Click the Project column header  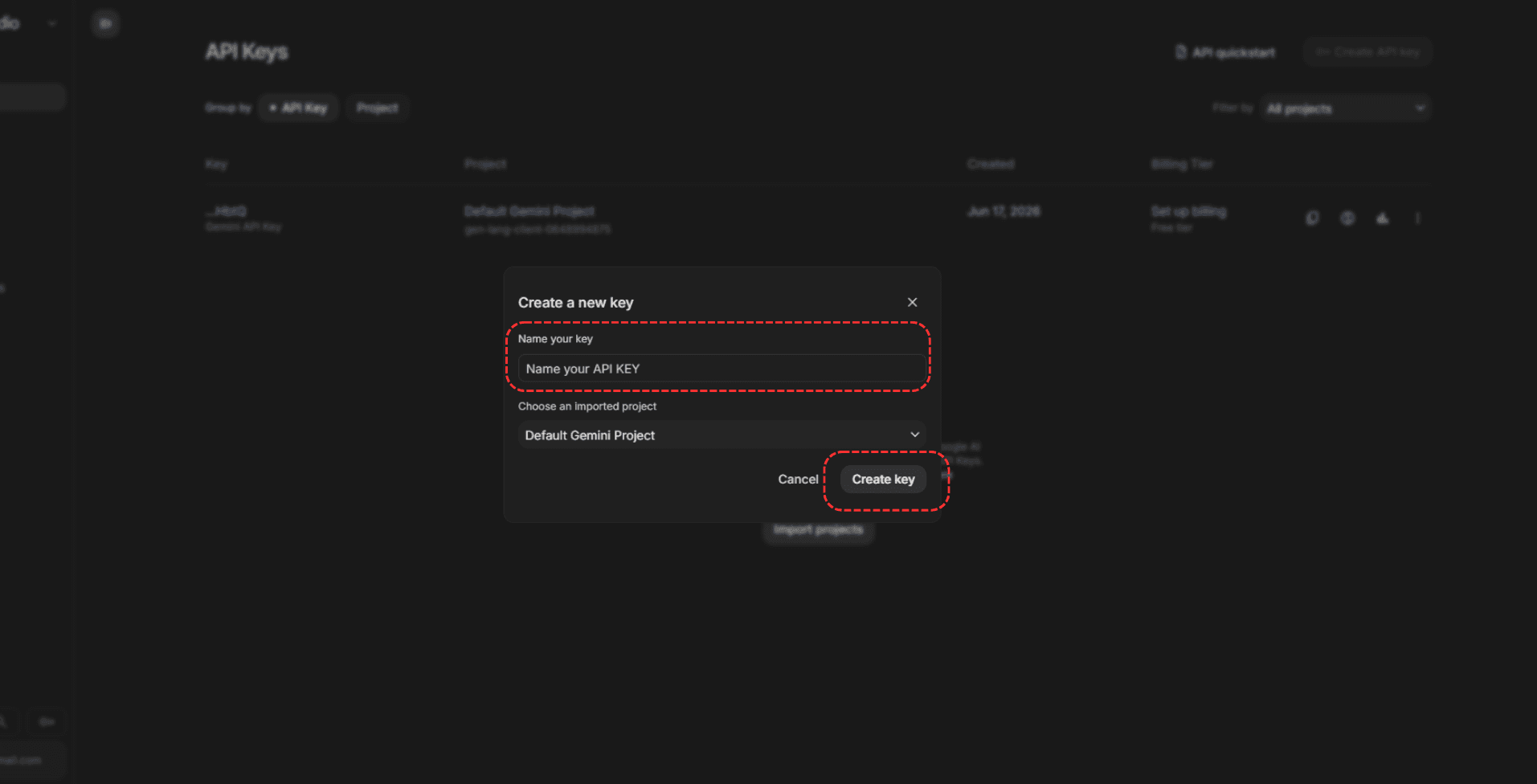click(x=485, y=164)
